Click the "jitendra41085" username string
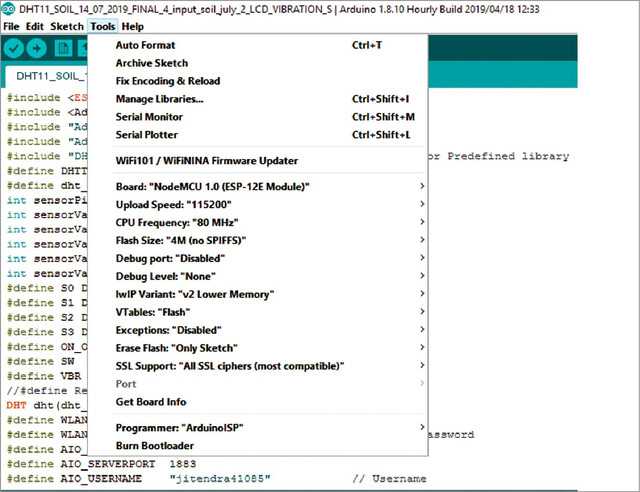This screenshot has height=492, width=640. tap(220, 479)
